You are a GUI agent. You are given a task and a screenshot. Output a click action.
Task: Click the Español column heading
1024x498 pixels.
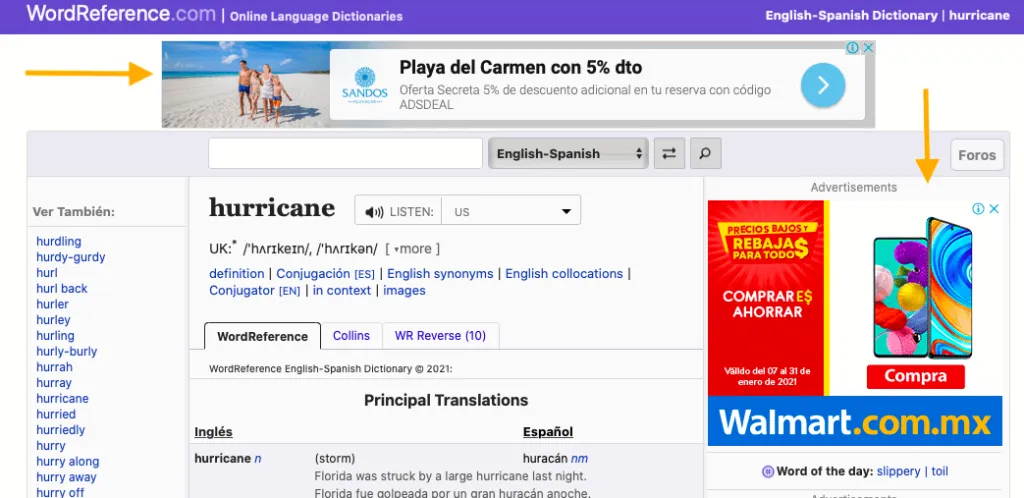coord(548,431)
